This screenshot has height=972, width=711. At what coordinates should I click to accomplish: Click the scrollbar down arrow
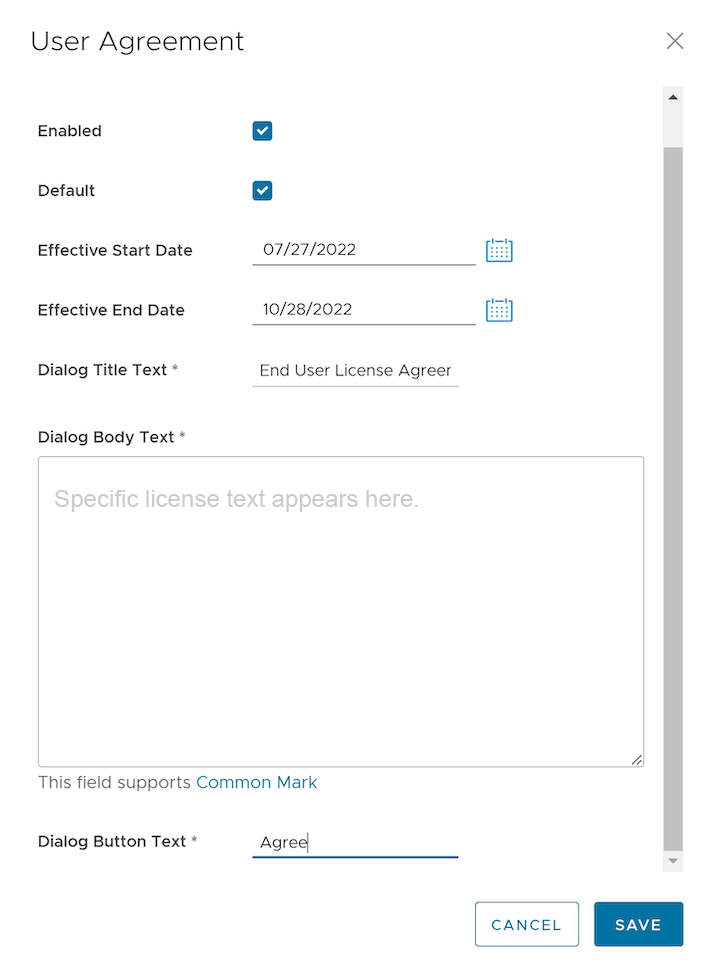coord(673,860)
